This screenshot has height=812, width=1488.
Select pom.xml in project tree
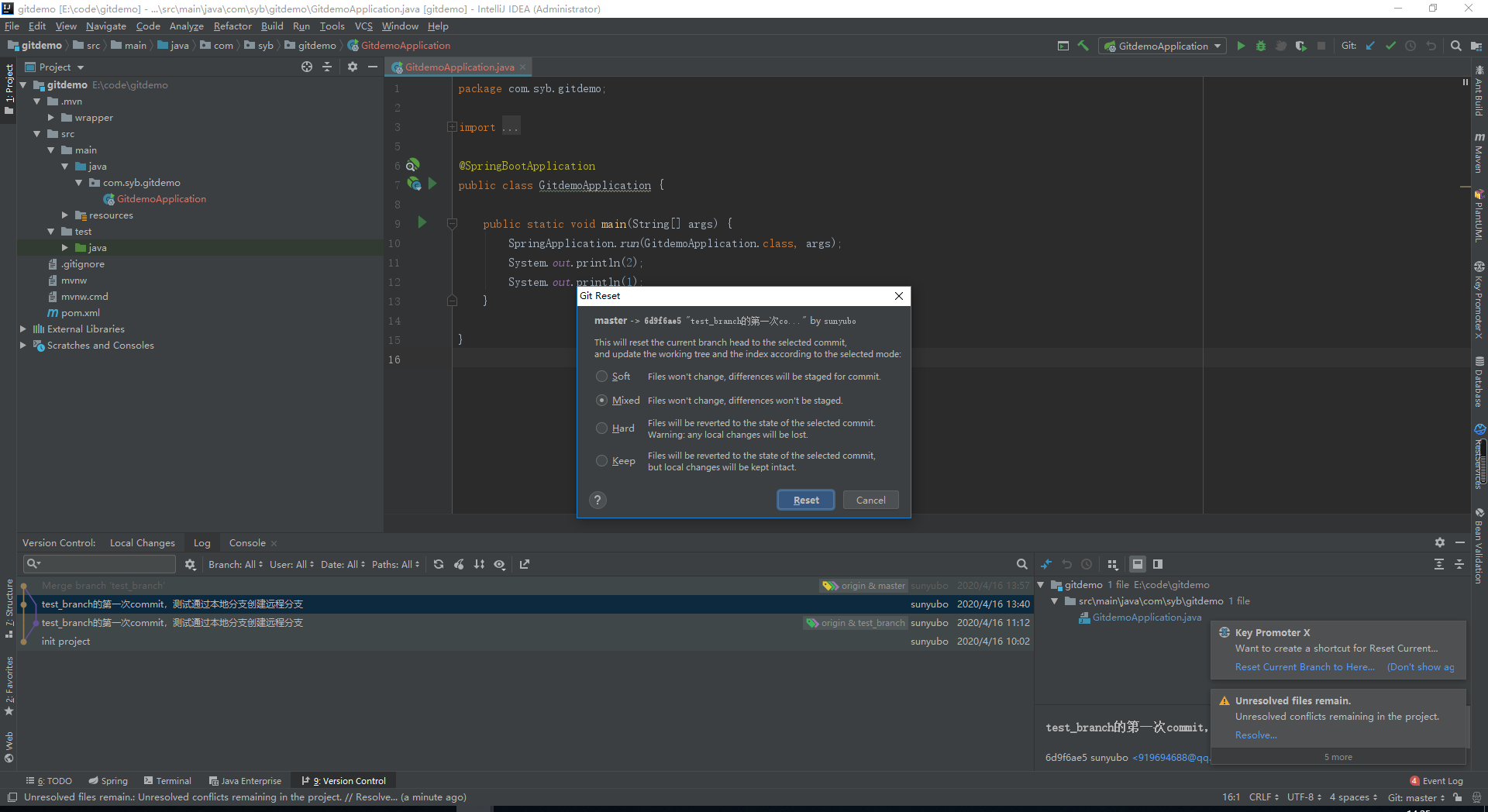(80, 313)
